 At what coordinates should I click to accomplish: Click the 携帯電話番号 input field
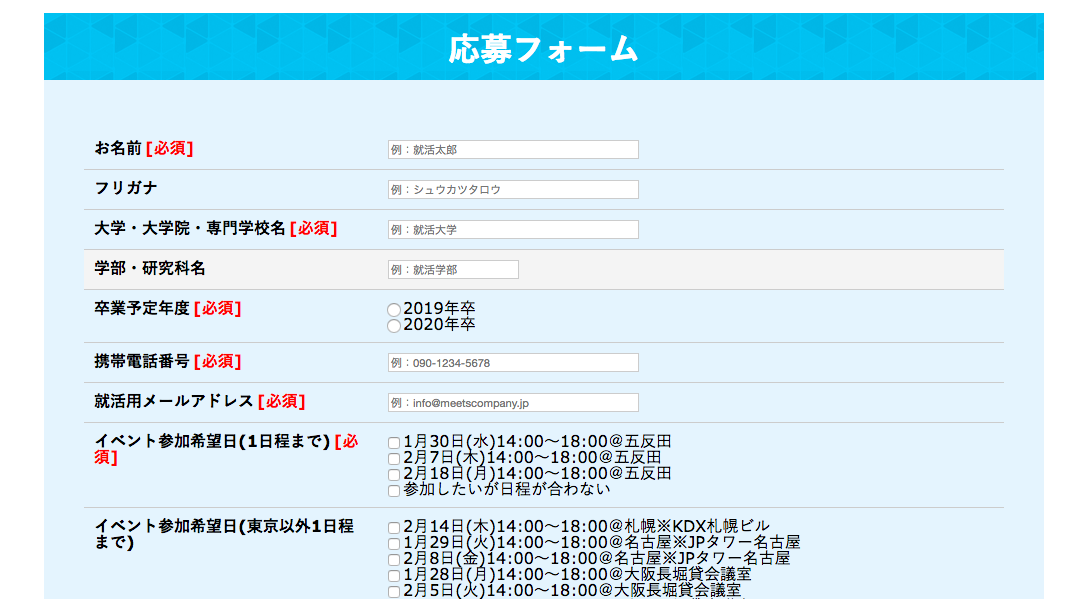513,363
